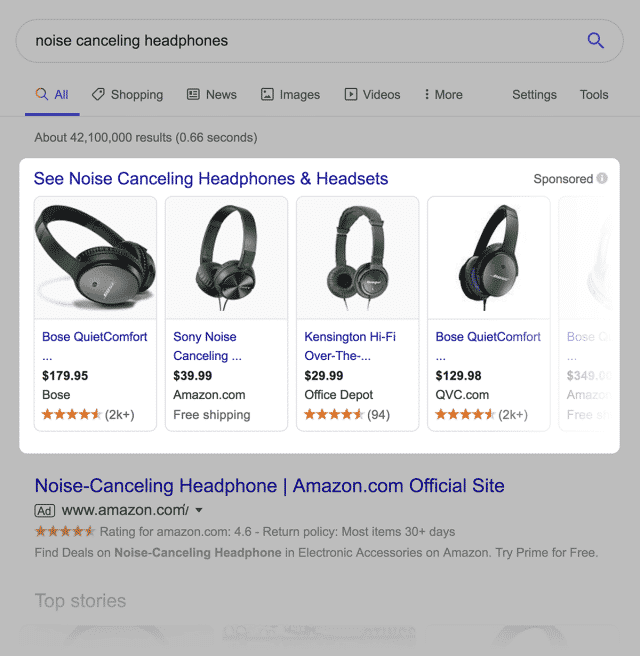Click the Shopping tag icon
This screenshot has width=640, height=656.
tap(98, 94)
